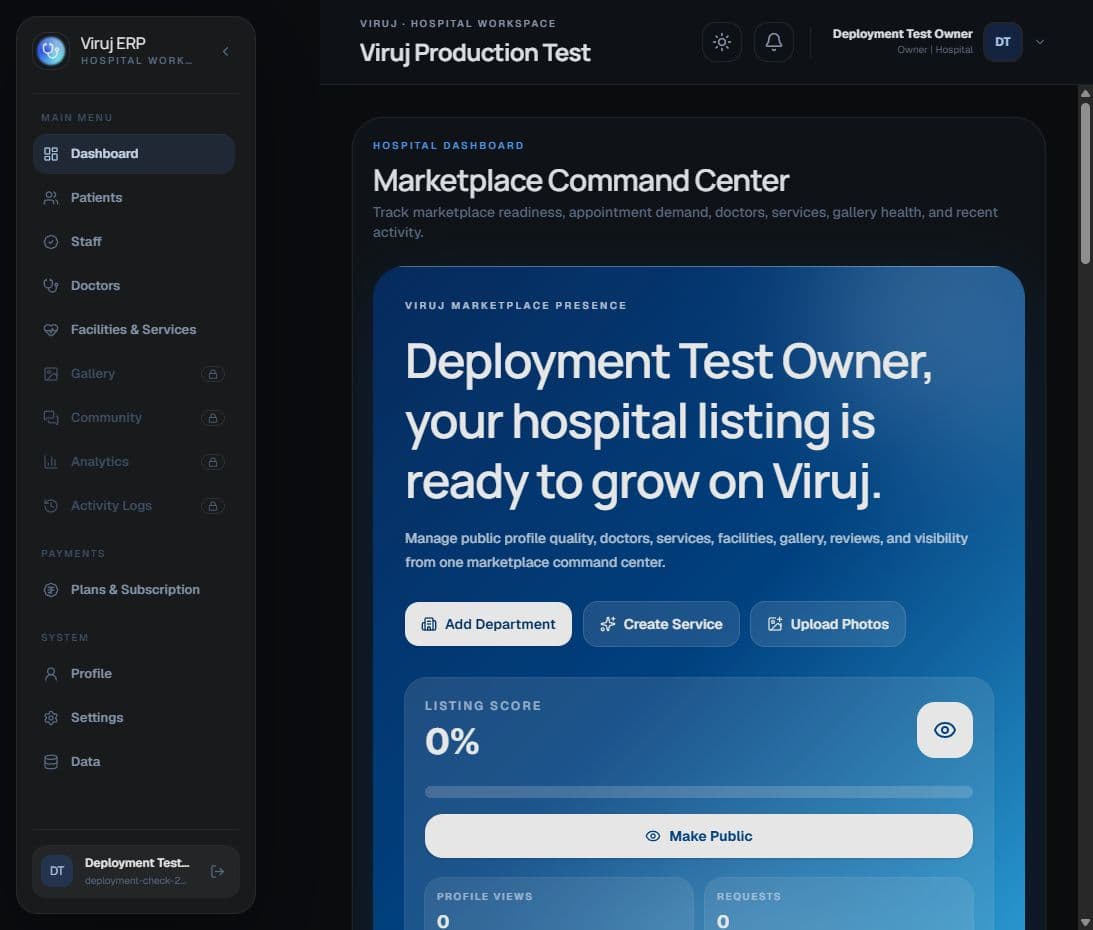Click the Add Department button
Screen dimensions: 1093x930
click(488, 624)
